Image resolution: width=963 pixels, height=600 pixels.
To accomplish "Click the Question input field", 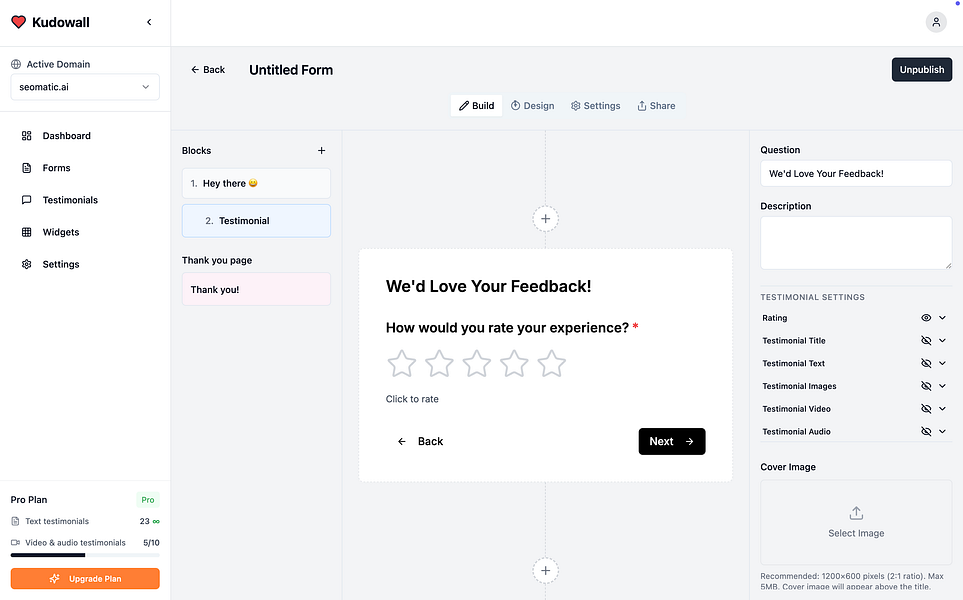I will pyautogui.click(x=856, y=173).
